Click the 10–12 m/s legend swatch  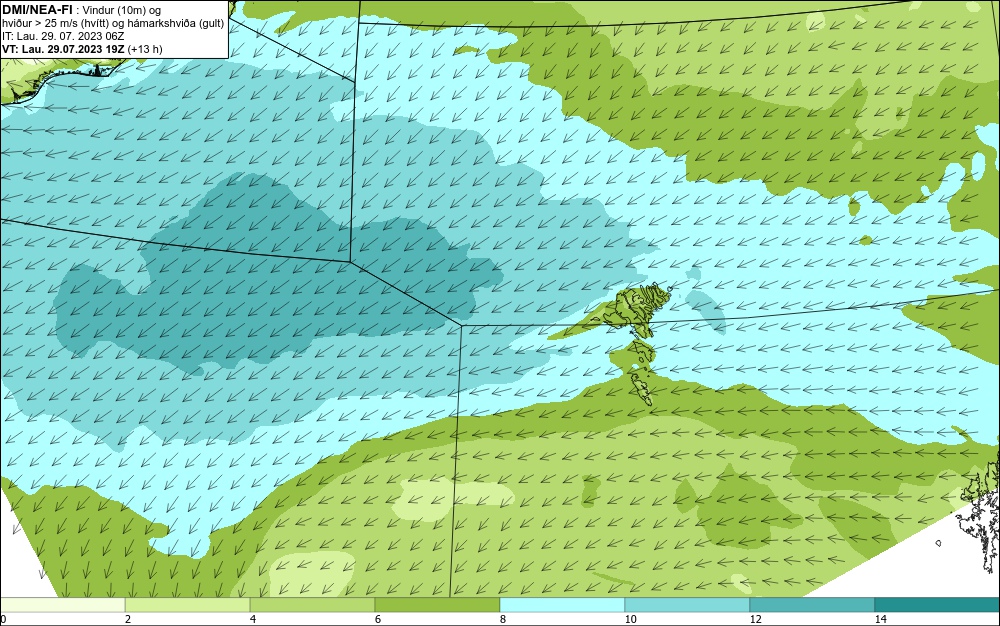[688, 605]
